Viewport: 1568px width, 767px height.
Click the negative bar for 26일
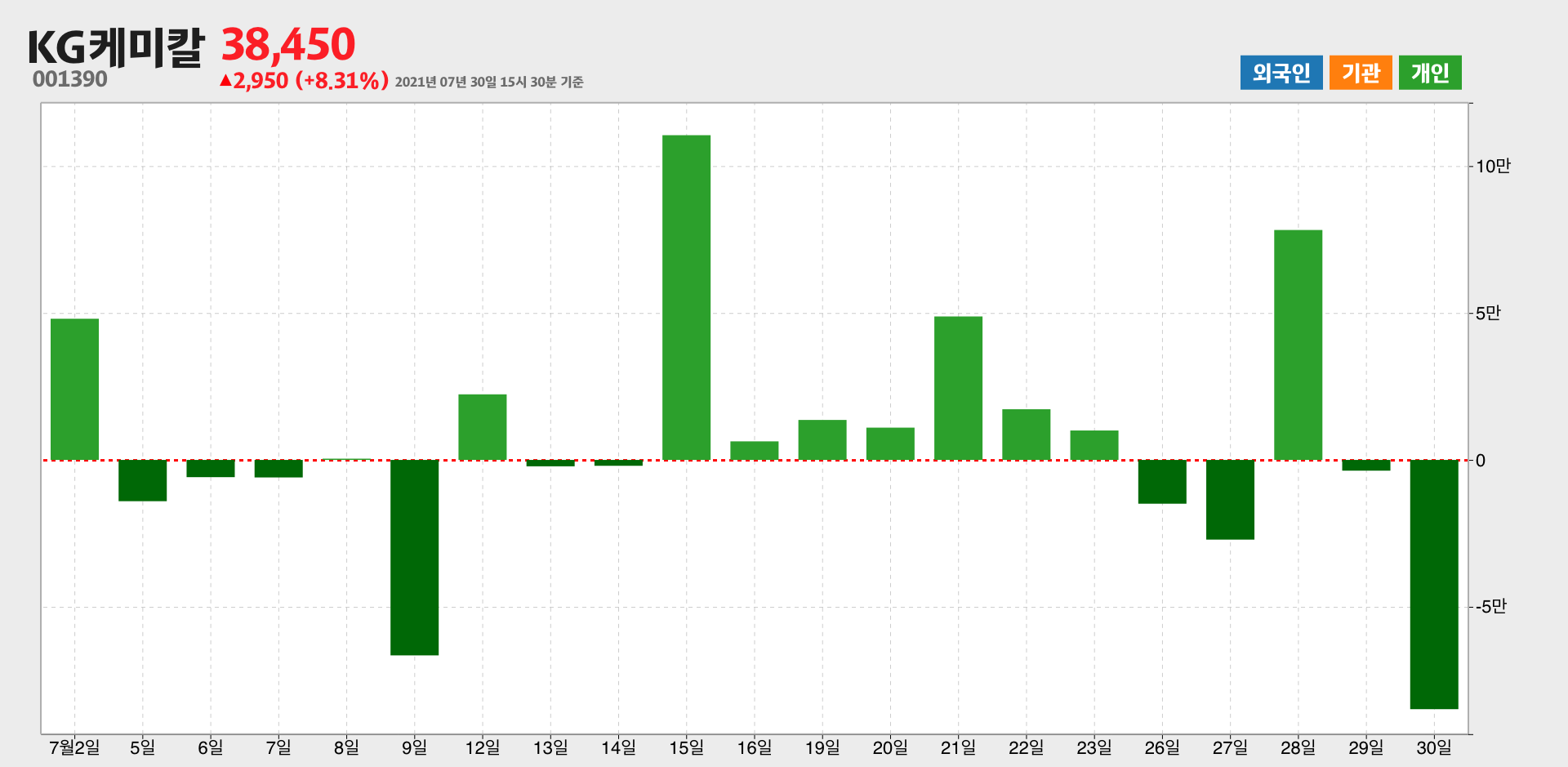(1162, 481)
